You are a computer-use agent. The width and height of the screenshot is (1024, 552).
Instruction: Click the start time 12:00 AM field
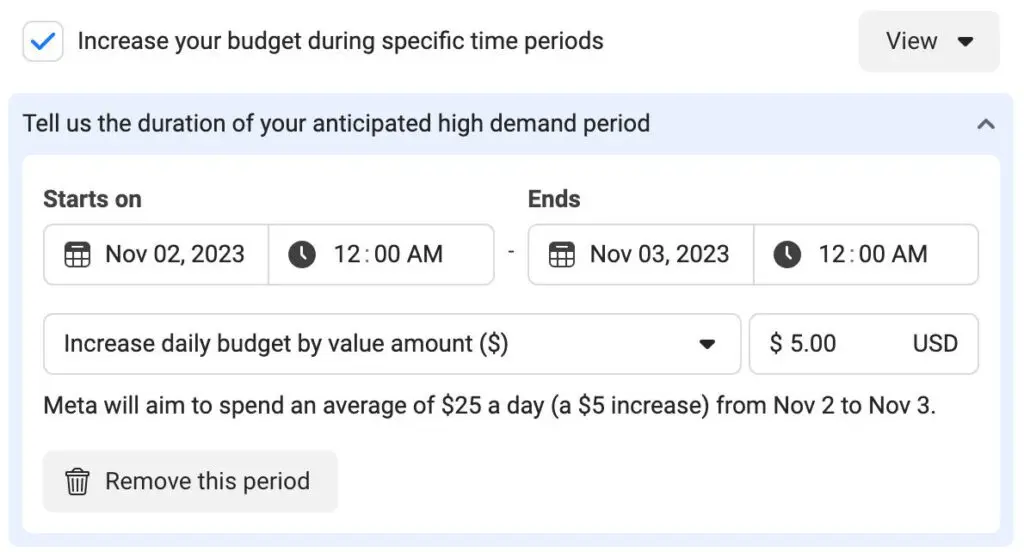pyautogui.click(x=388, y=255)
